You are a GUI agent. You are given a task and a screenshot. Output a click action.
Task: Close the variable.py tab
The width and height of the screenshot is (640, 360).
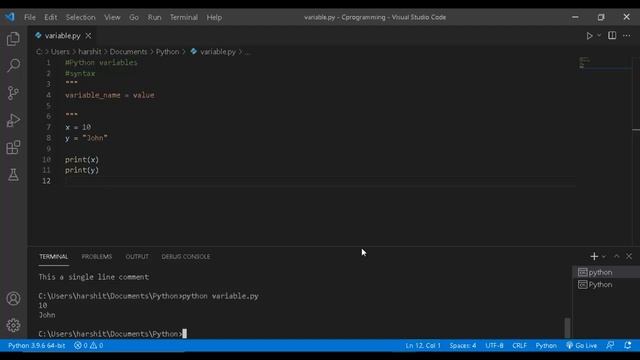pos(88,36)
